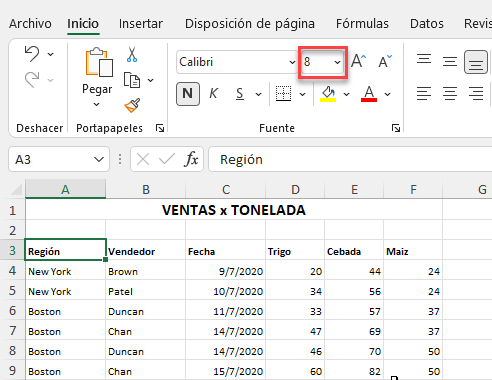
Task: Toggle the bottom align icon
Action: tap(476, 62)
